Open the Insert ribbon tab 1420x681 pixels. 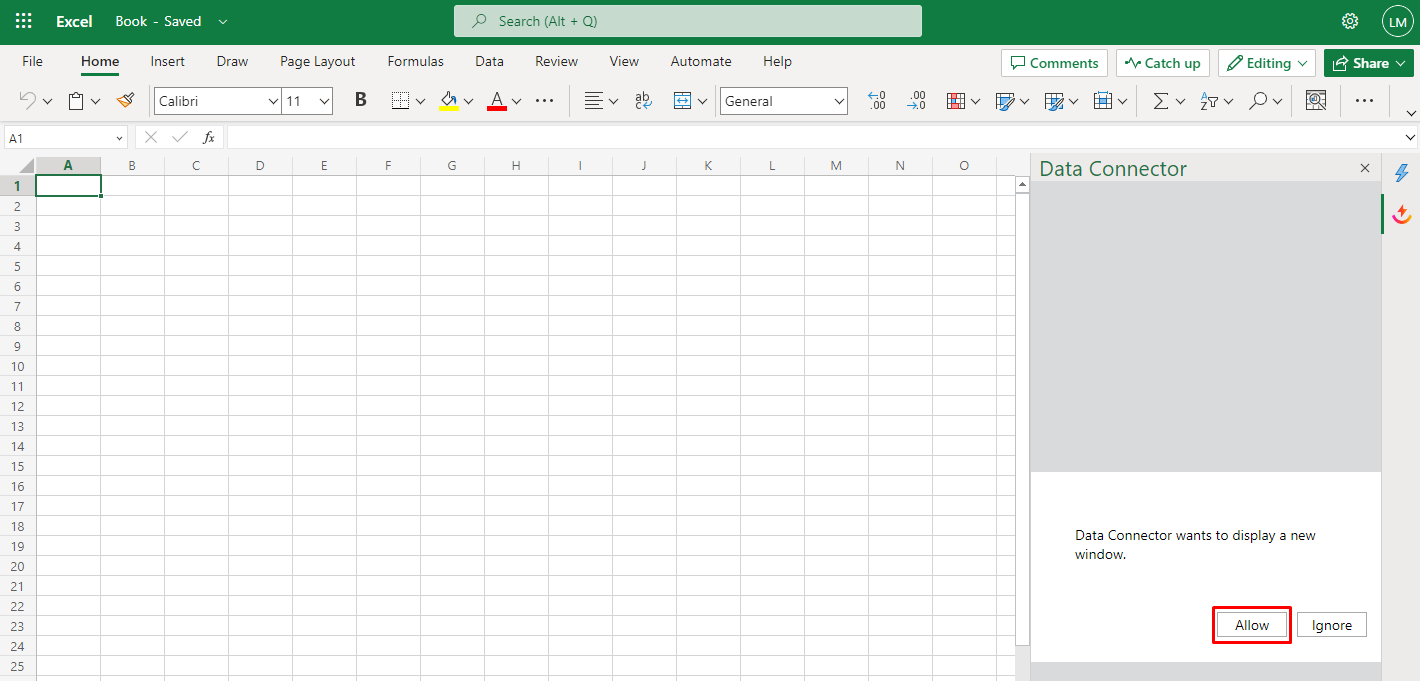click(167, 61)
